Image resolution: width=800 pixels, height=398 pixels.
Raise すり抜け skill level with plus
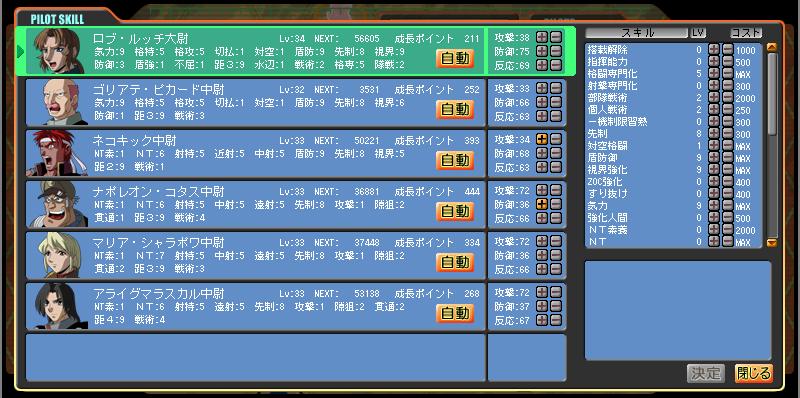point(714,193)
